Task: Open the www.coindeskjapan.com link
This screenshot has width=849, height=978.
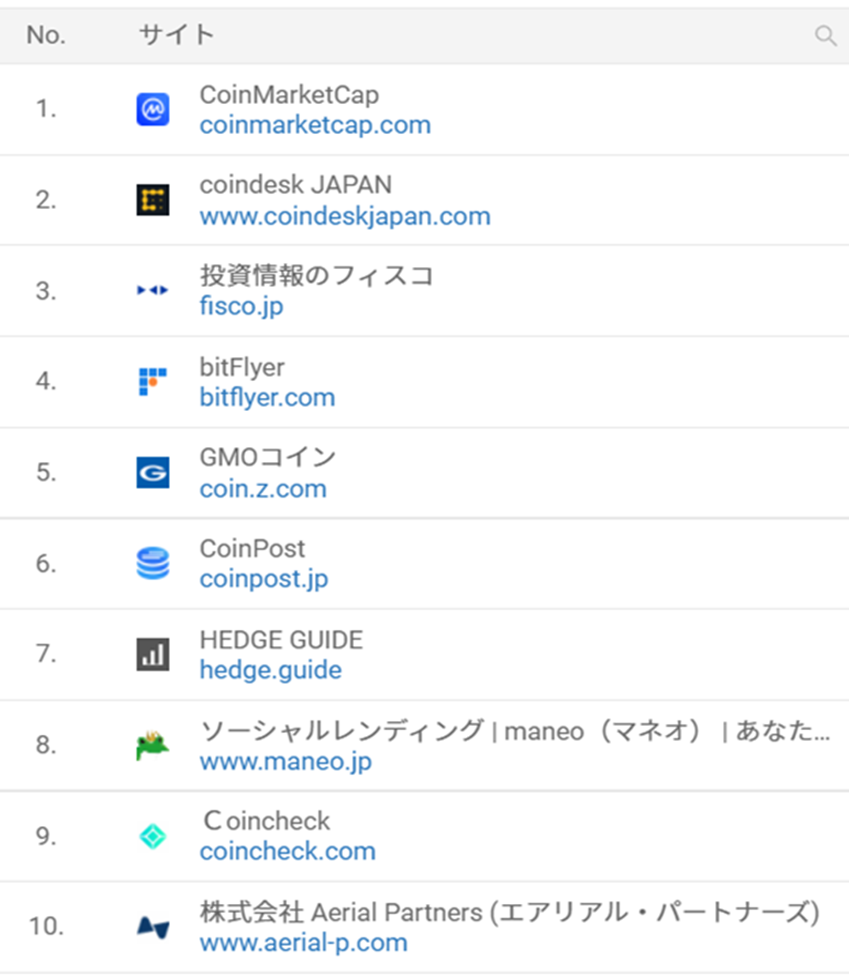Action: [345, 216]
